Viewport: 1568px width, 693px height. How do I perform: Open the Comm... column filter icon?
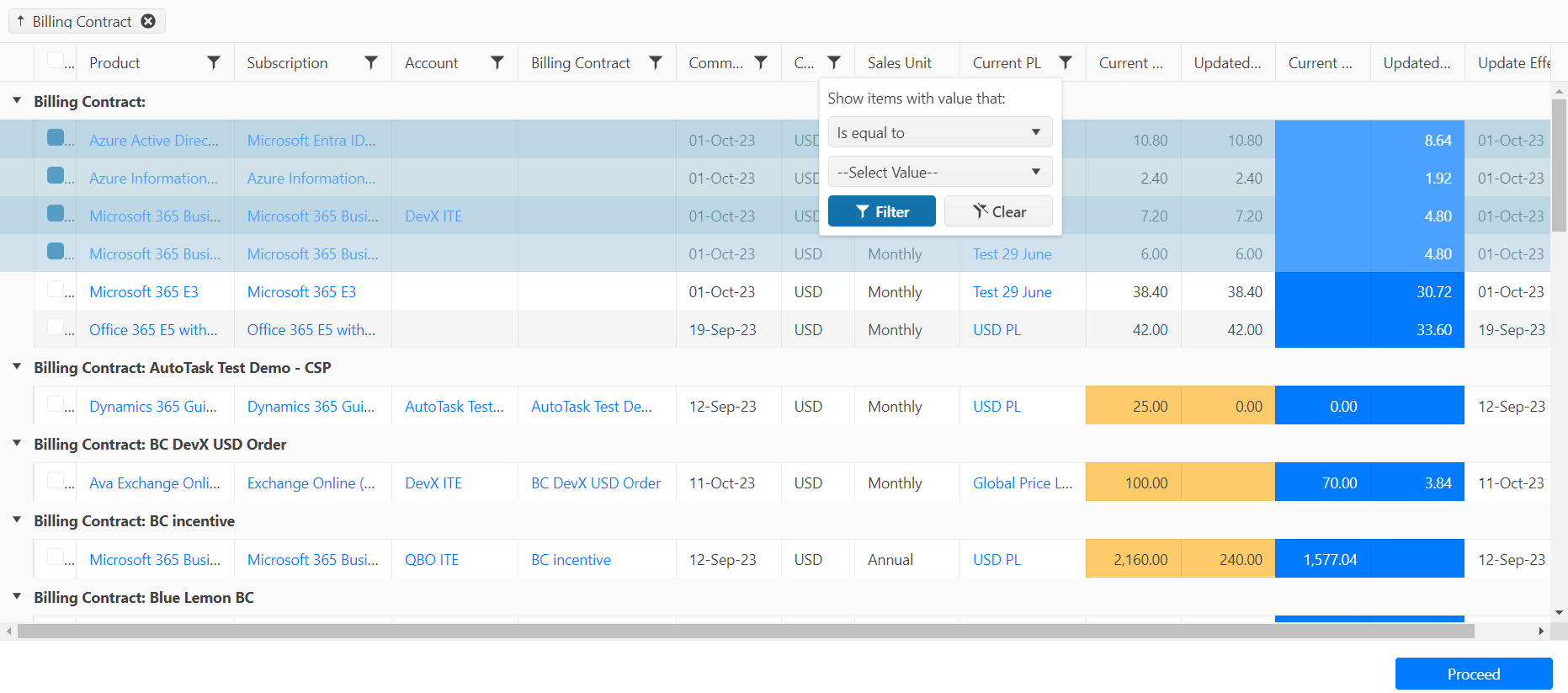tap(761, 62)
